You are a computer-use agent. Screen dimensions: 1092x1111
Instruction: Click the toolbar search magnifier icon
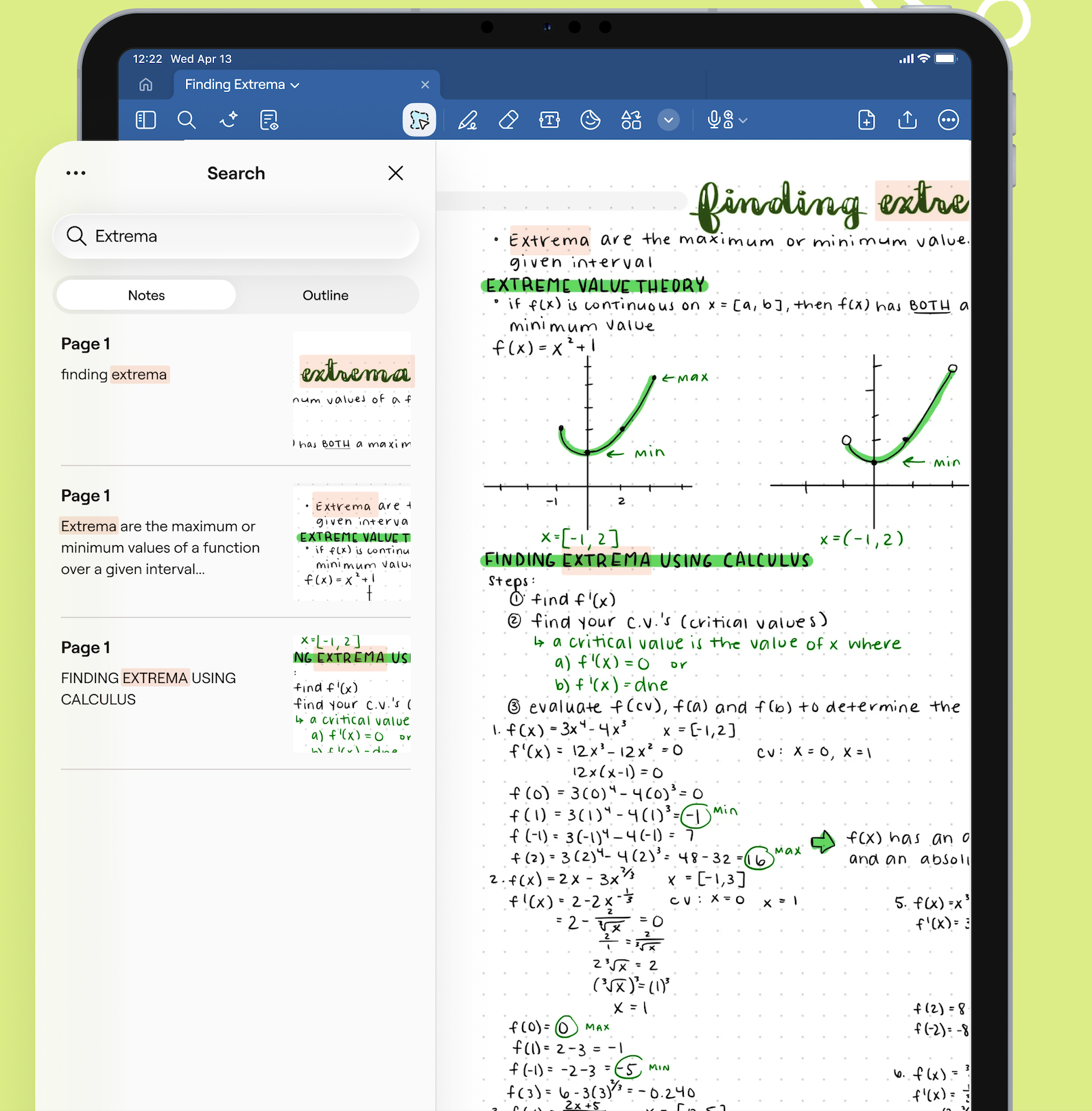[187, 120]
